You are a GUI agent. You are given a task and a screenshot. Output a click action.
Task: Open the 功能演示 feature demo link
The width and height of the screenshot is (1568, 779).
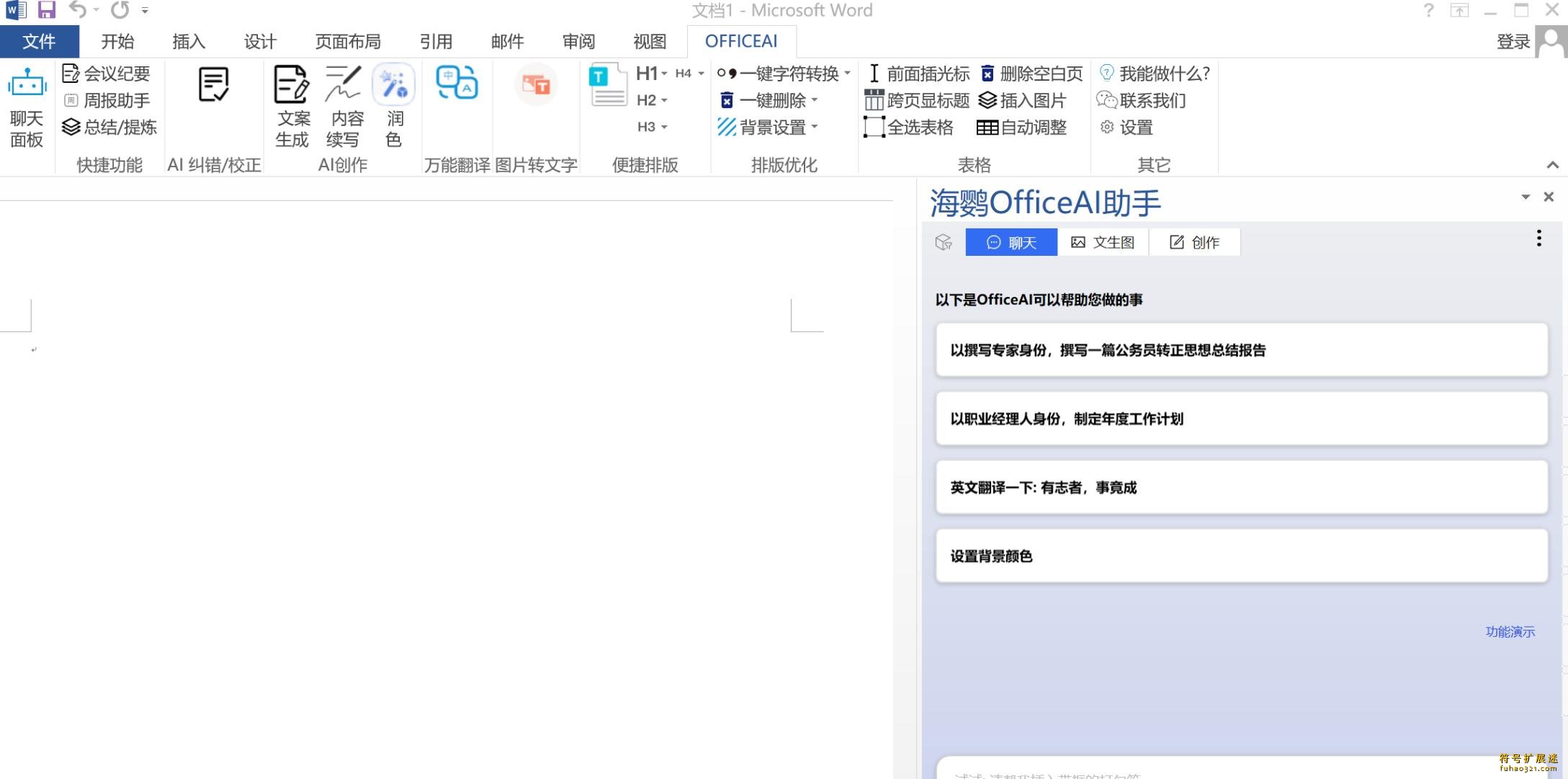point(1510,632)
